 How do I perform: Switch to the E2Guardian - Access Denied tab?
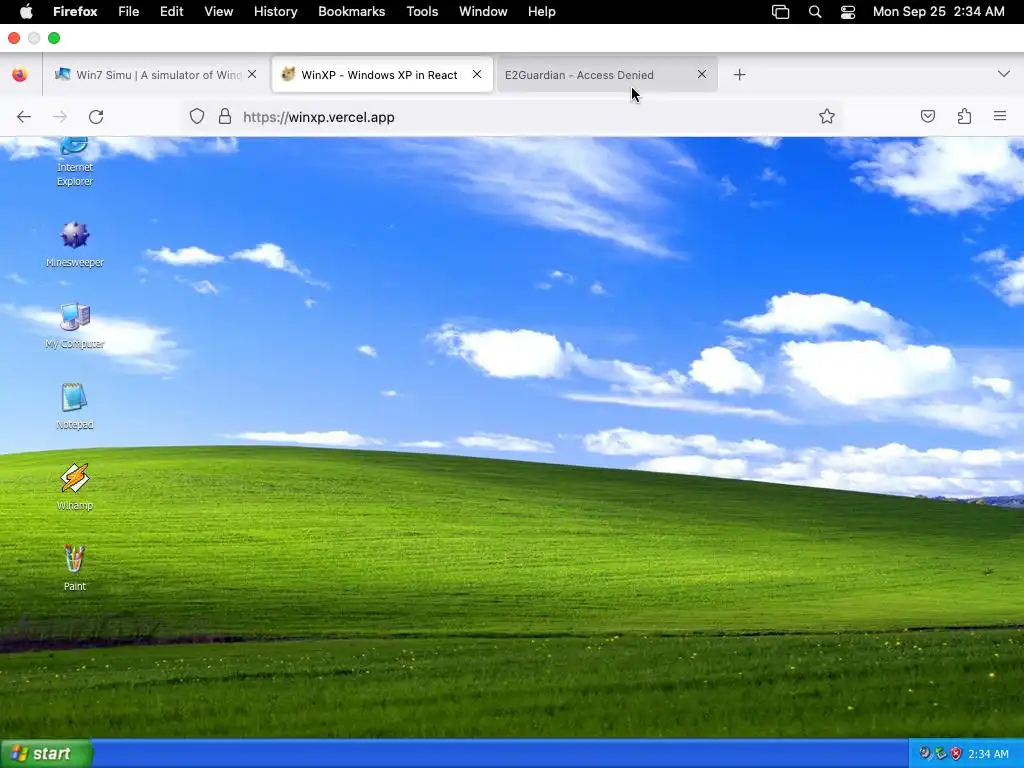click(x=607, y=74)
